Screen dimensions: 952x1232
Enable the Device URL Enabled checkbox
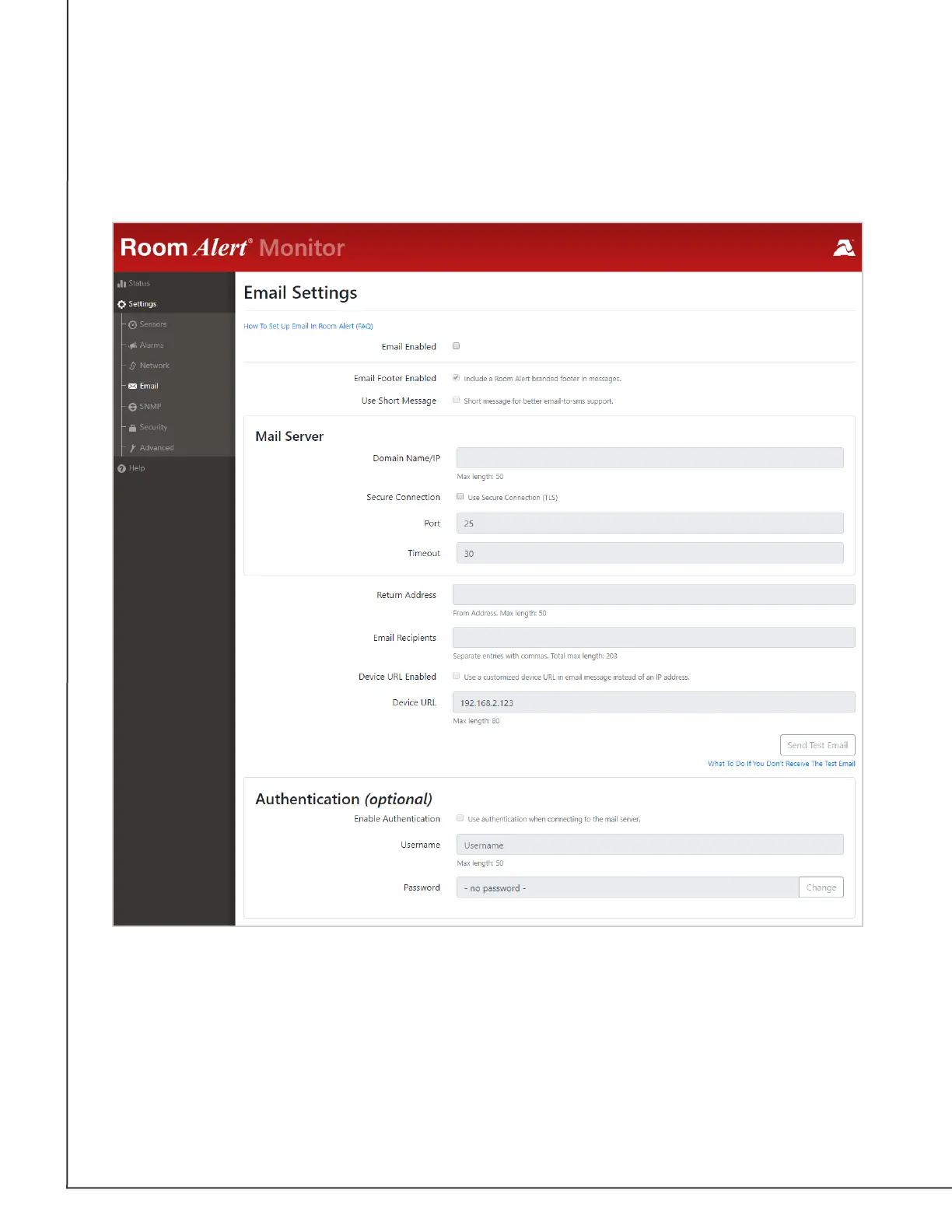coord(457,677)
